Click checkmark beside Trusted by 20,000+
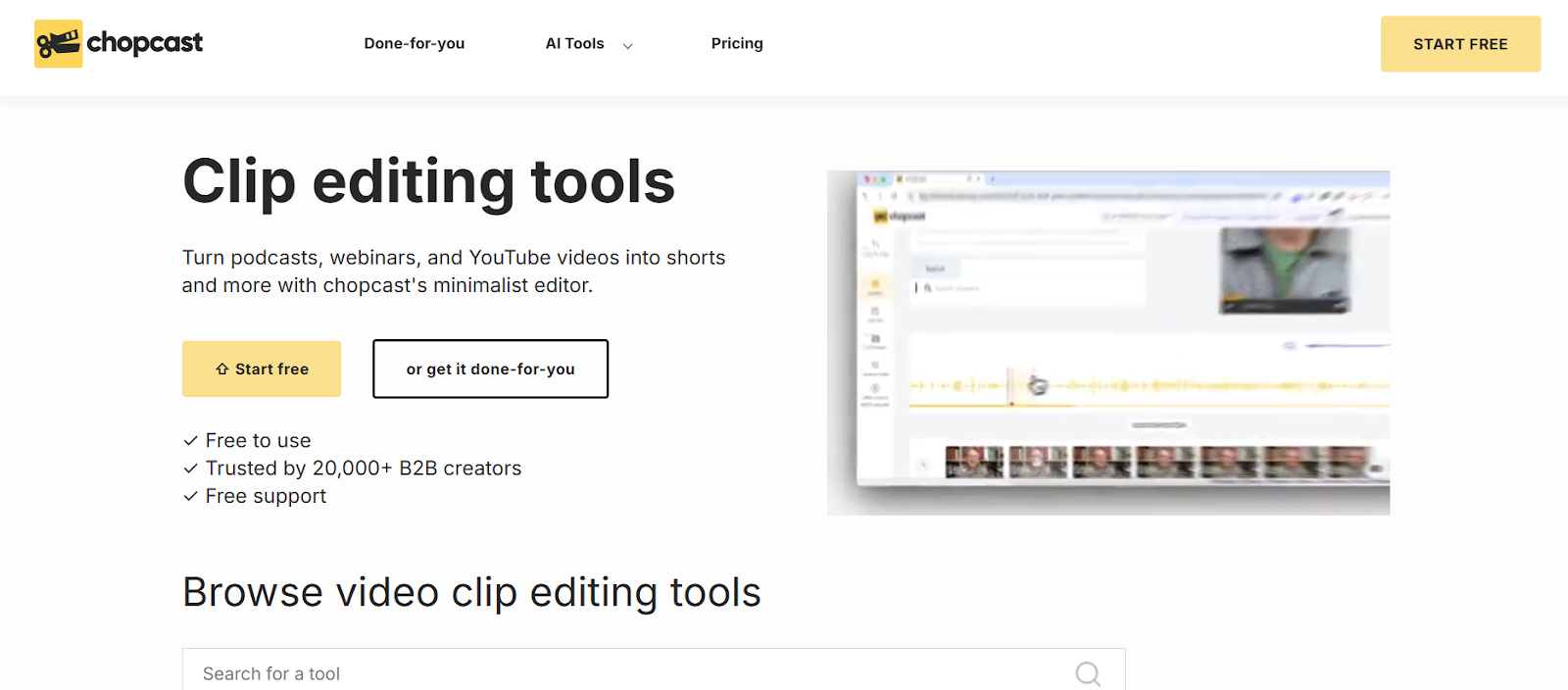 191,468
